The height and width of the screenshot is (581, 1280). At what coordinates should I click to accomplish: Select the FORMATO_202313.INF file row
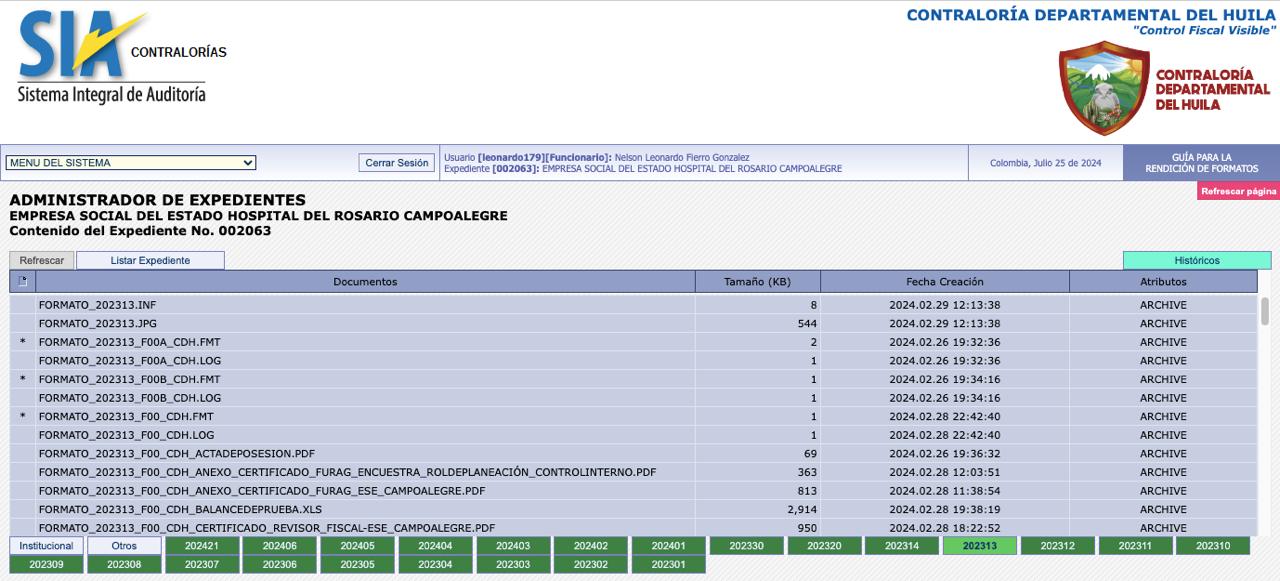tap(634, 305)
